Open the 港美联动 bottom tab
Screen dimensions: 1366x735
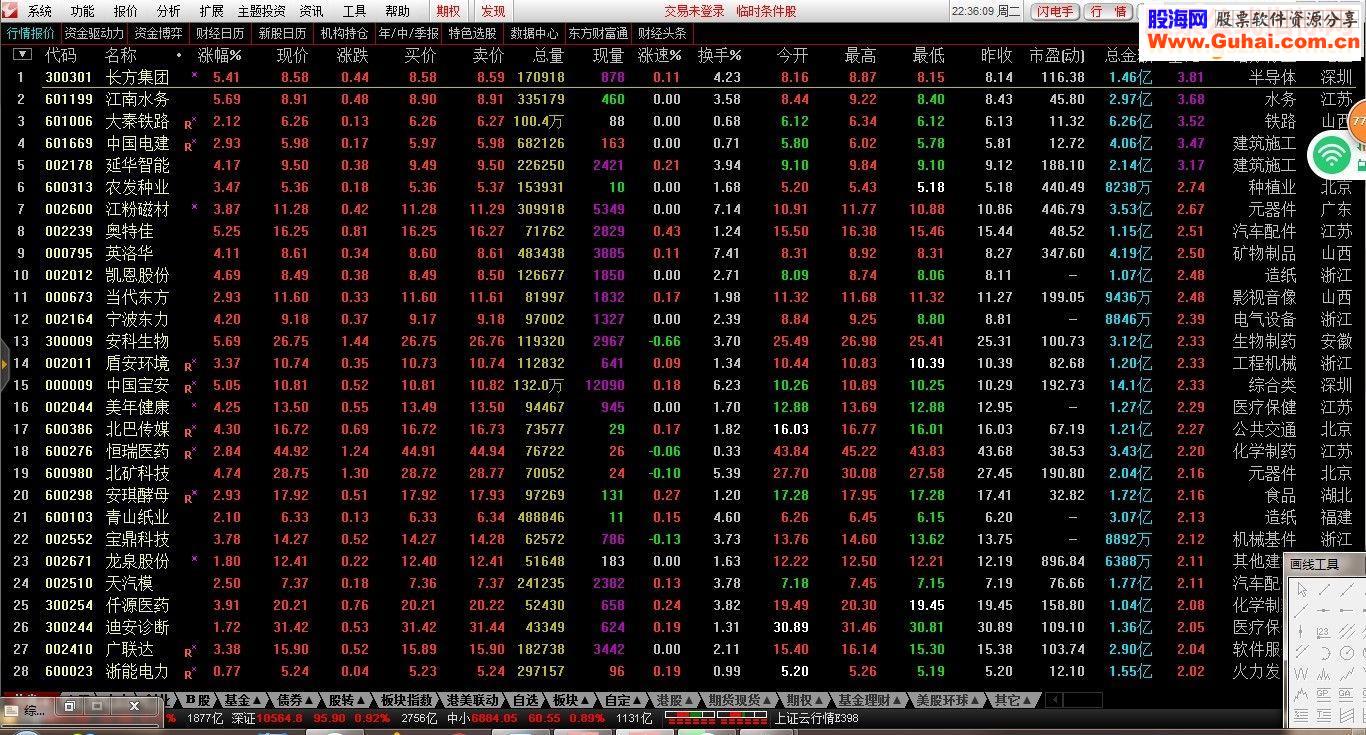pos(473,700)
